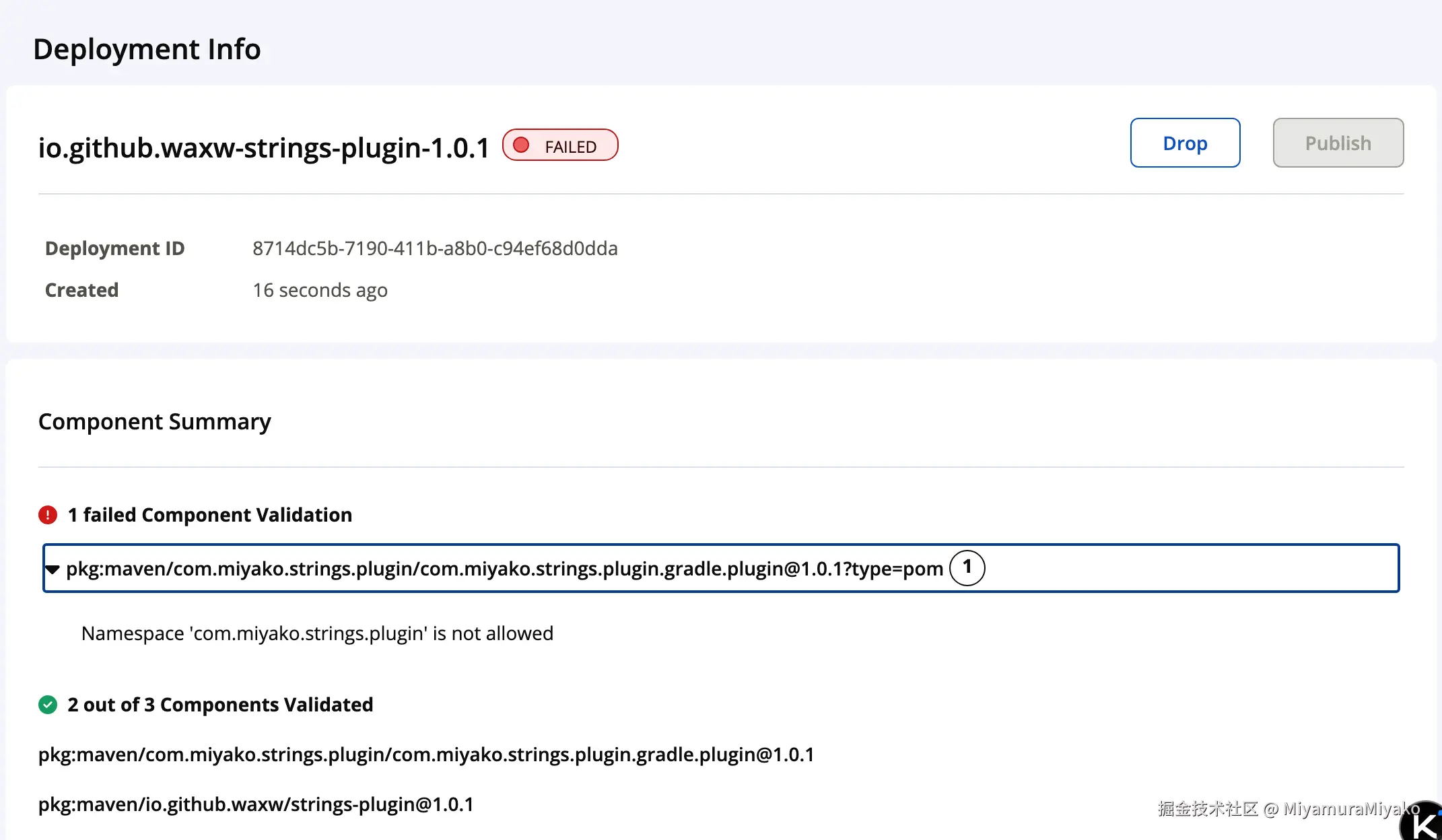
Task: Click validated gradle.plugin@1.0.1 component
Action: 426,755
